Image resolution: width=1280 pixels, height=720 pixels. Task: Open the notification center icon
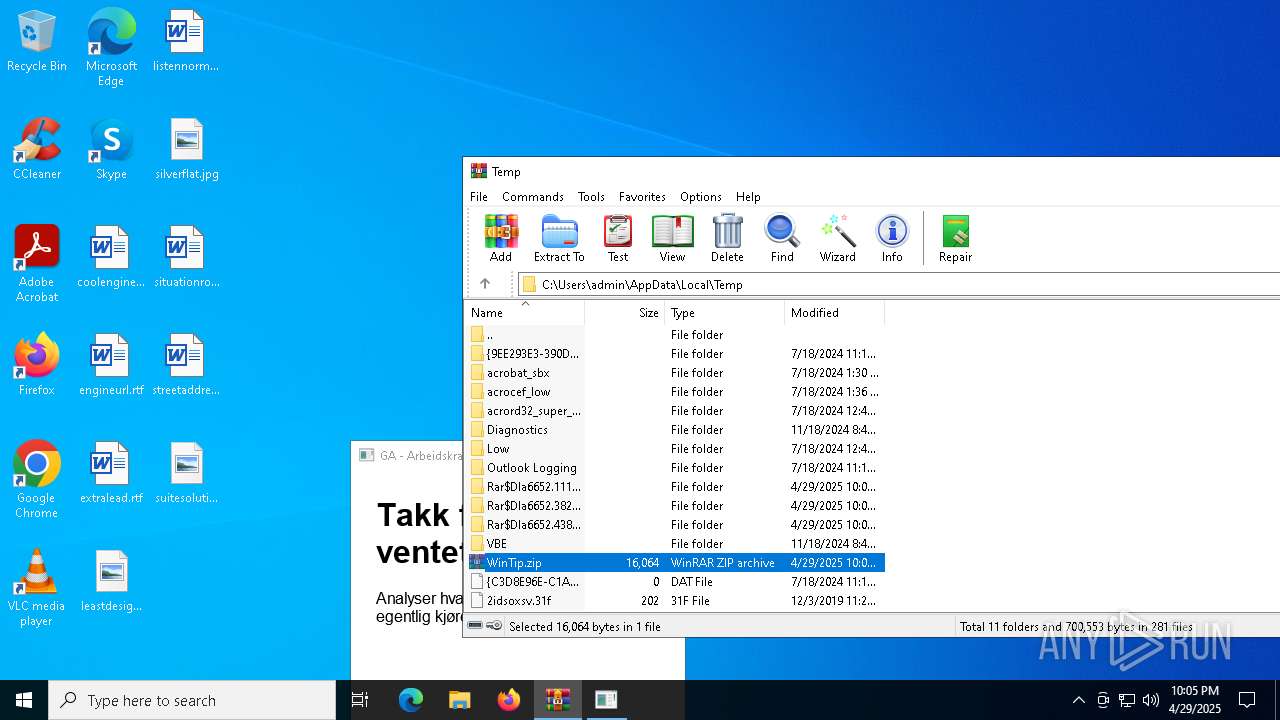pyautogui.click(x=1247, y=700)
